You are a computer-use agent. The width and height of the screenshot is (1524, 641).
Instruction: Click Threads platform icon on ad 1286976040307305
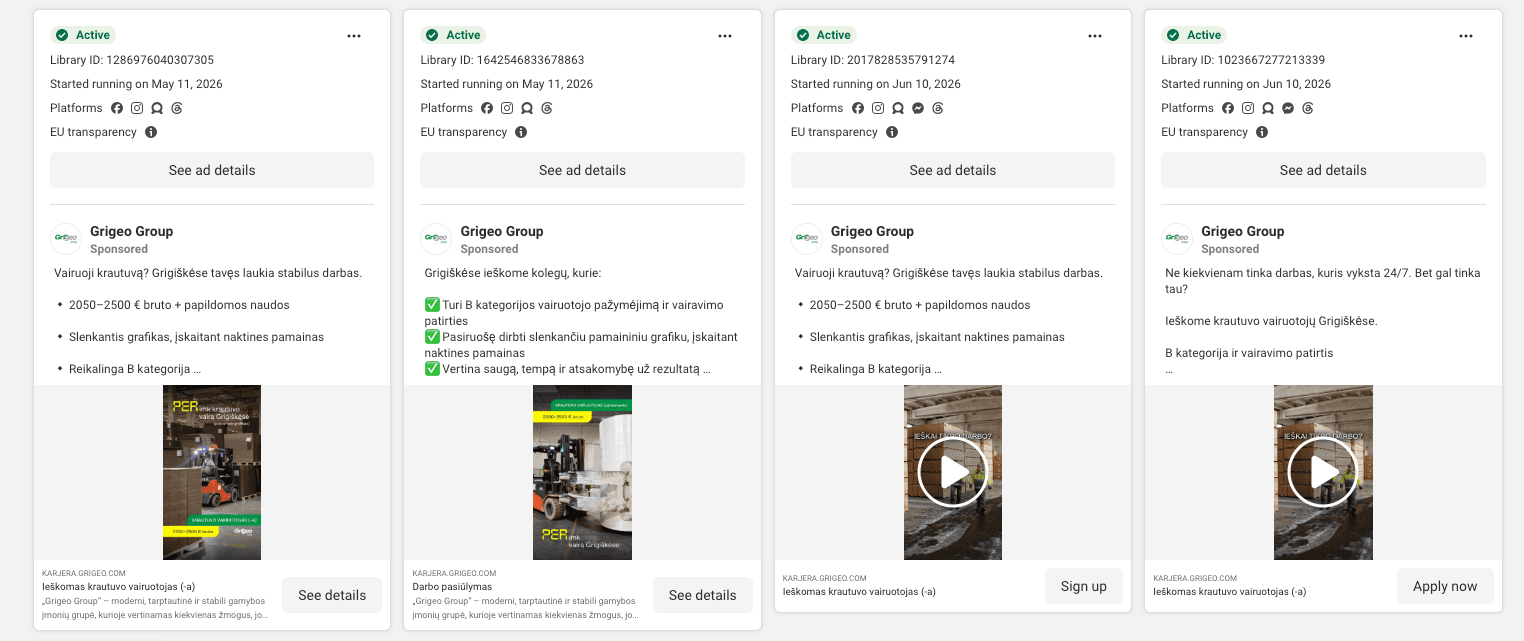177,108
